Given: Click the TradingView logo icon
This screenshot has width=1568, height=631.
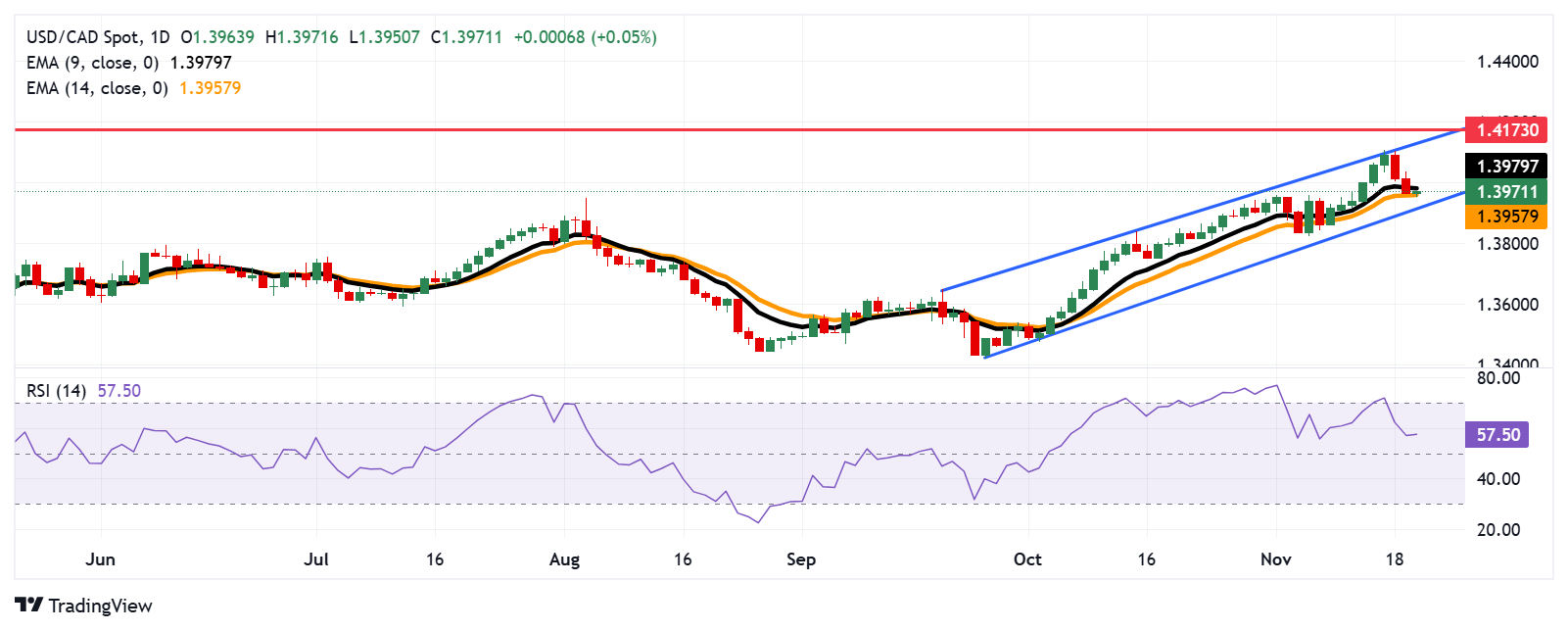Looking at the screenshot, I should coord(28,605).
